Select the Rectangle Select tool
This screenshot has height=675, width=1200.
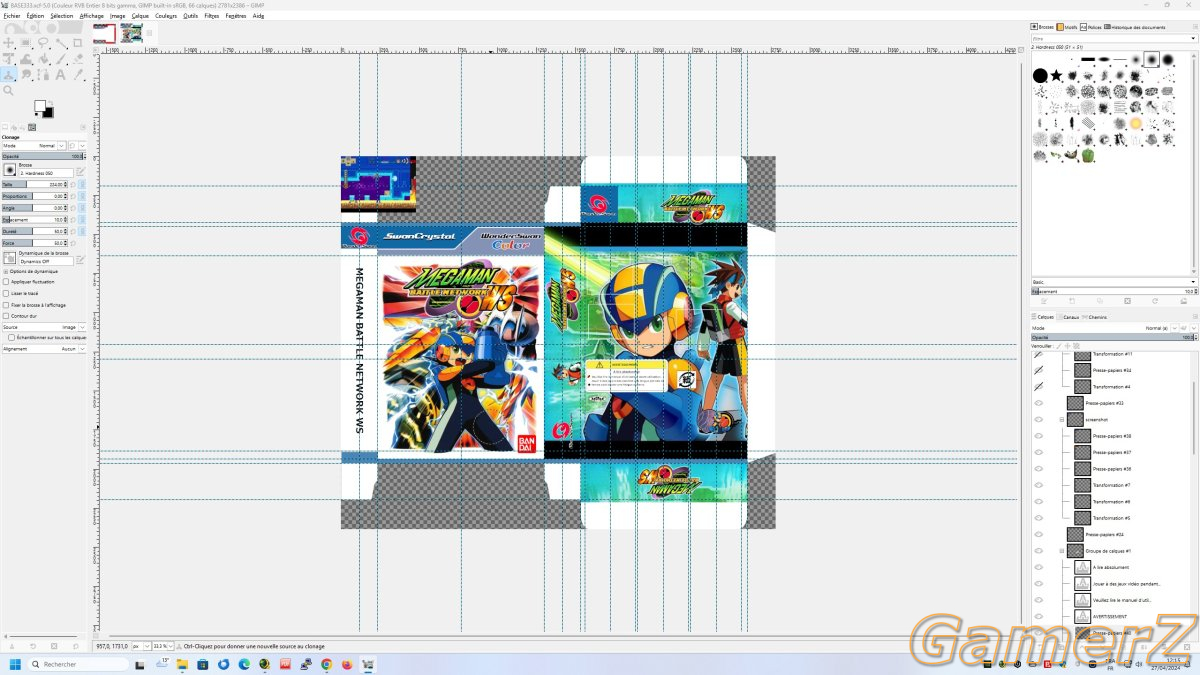coord(26,43)
